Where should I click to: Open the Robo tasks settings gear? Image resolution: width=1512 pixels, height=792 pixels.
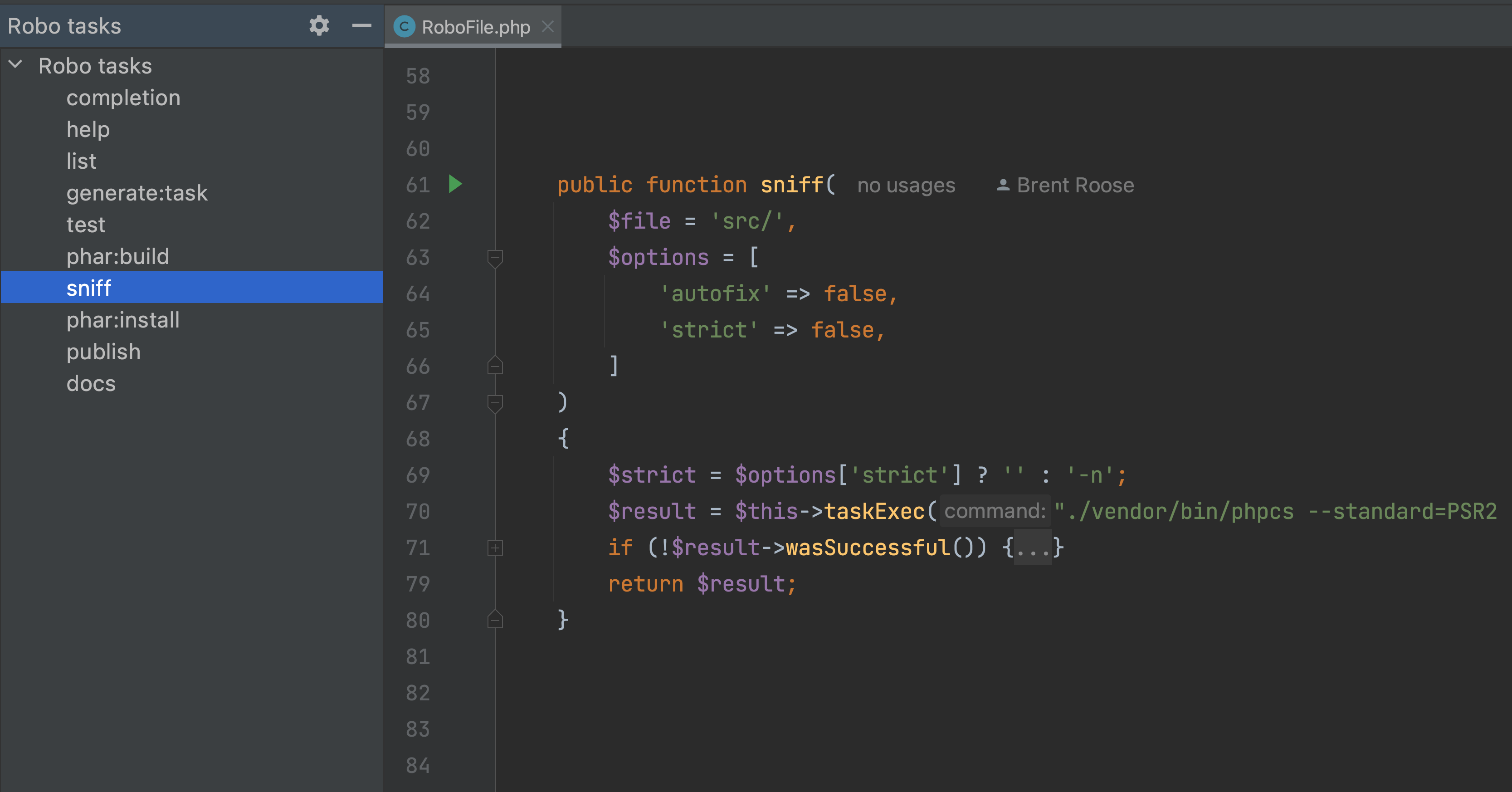tap(319, 26)
